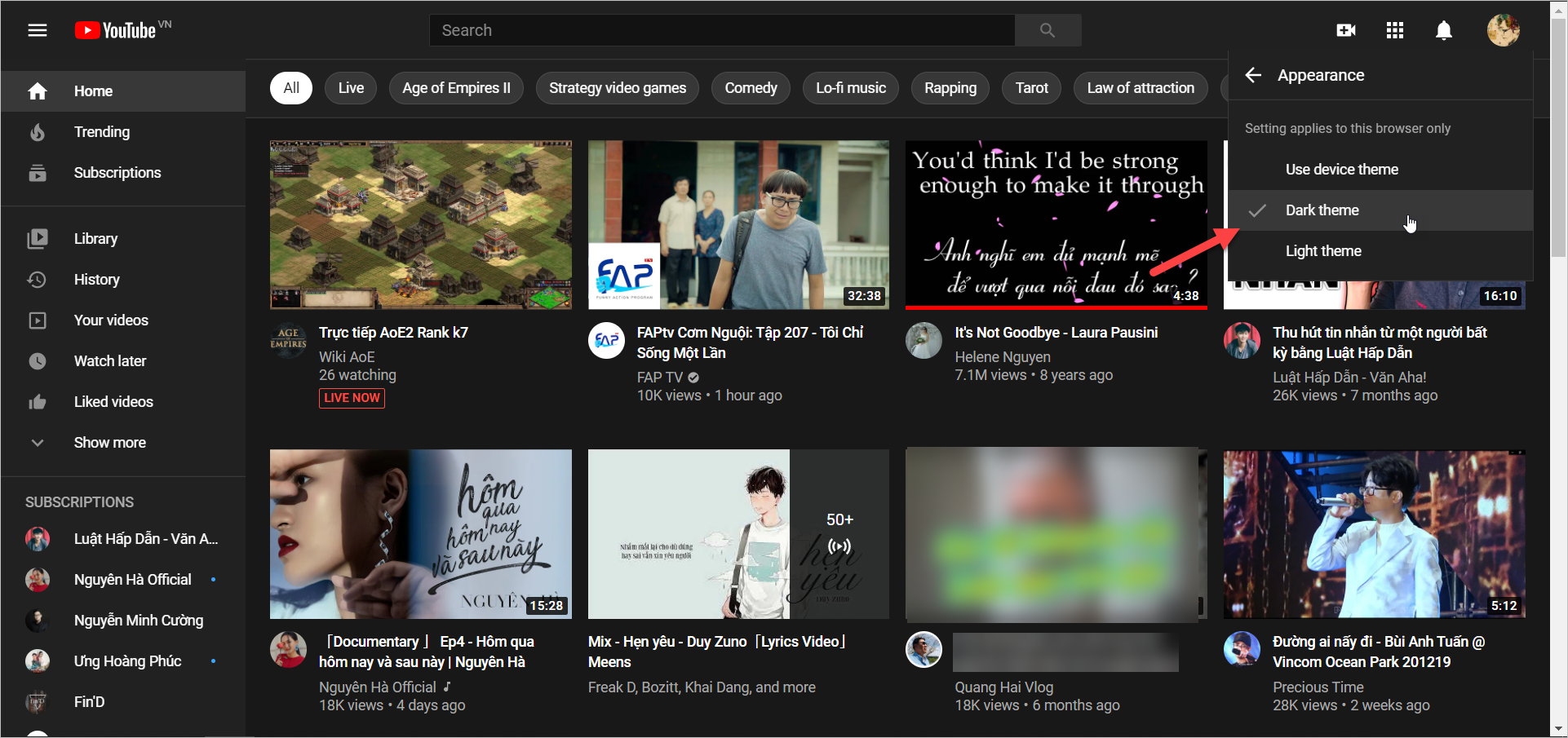Open the create video camera icon
This screenshot has height=738, width=1568.
coord(1345,30)
